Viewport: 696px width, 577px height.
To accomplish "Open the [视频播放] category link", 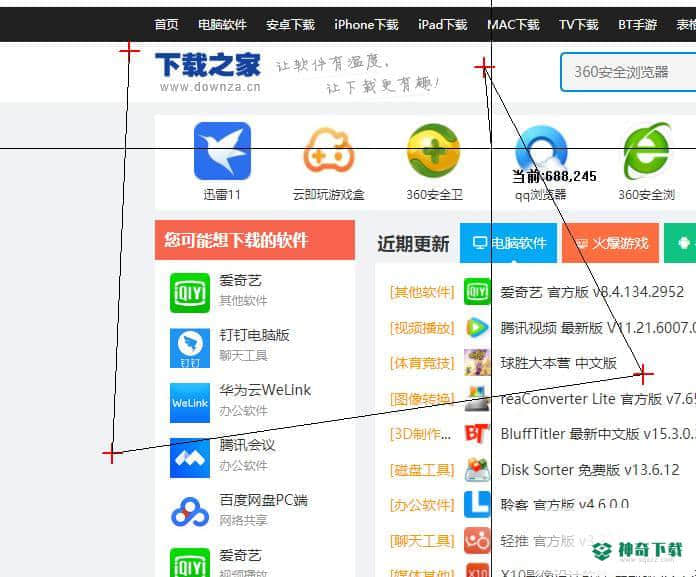I will (x=422, y=328).
